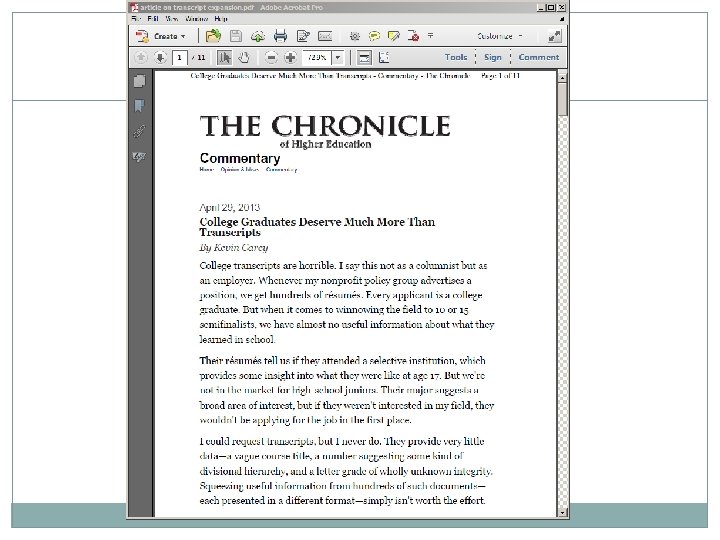Screen dimensions: 720x540
Task: Click the article headline College Graduates Deserve
Action: coord(317,227)
